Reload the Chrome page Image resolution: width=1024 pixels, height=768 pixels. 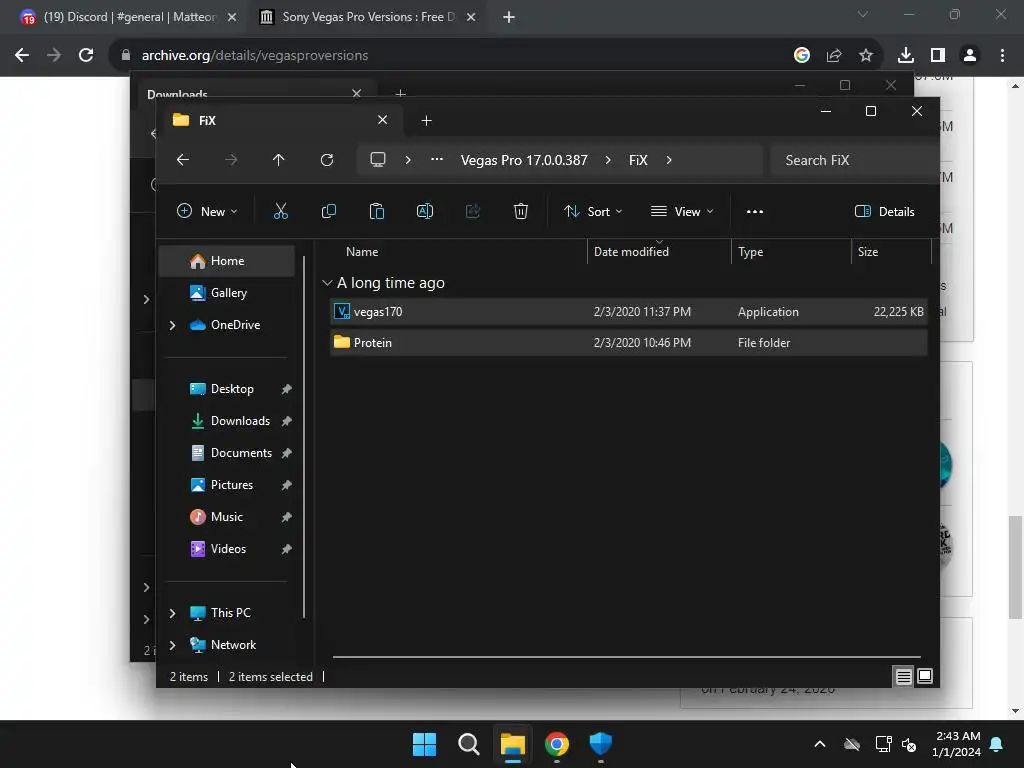click(86, 56)
